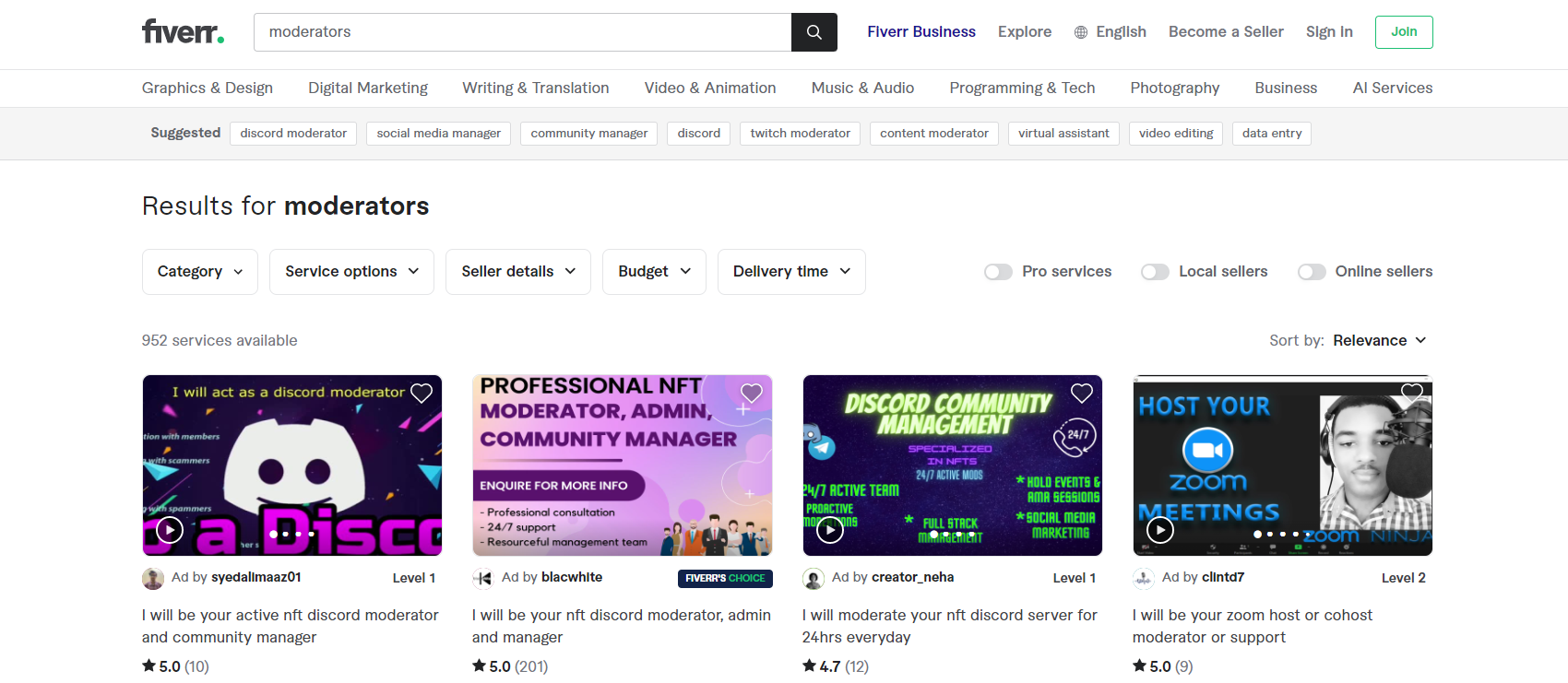Play video on Discord Community Management gig
Viewport: 1568px width, 683px height.
point(830,530)
